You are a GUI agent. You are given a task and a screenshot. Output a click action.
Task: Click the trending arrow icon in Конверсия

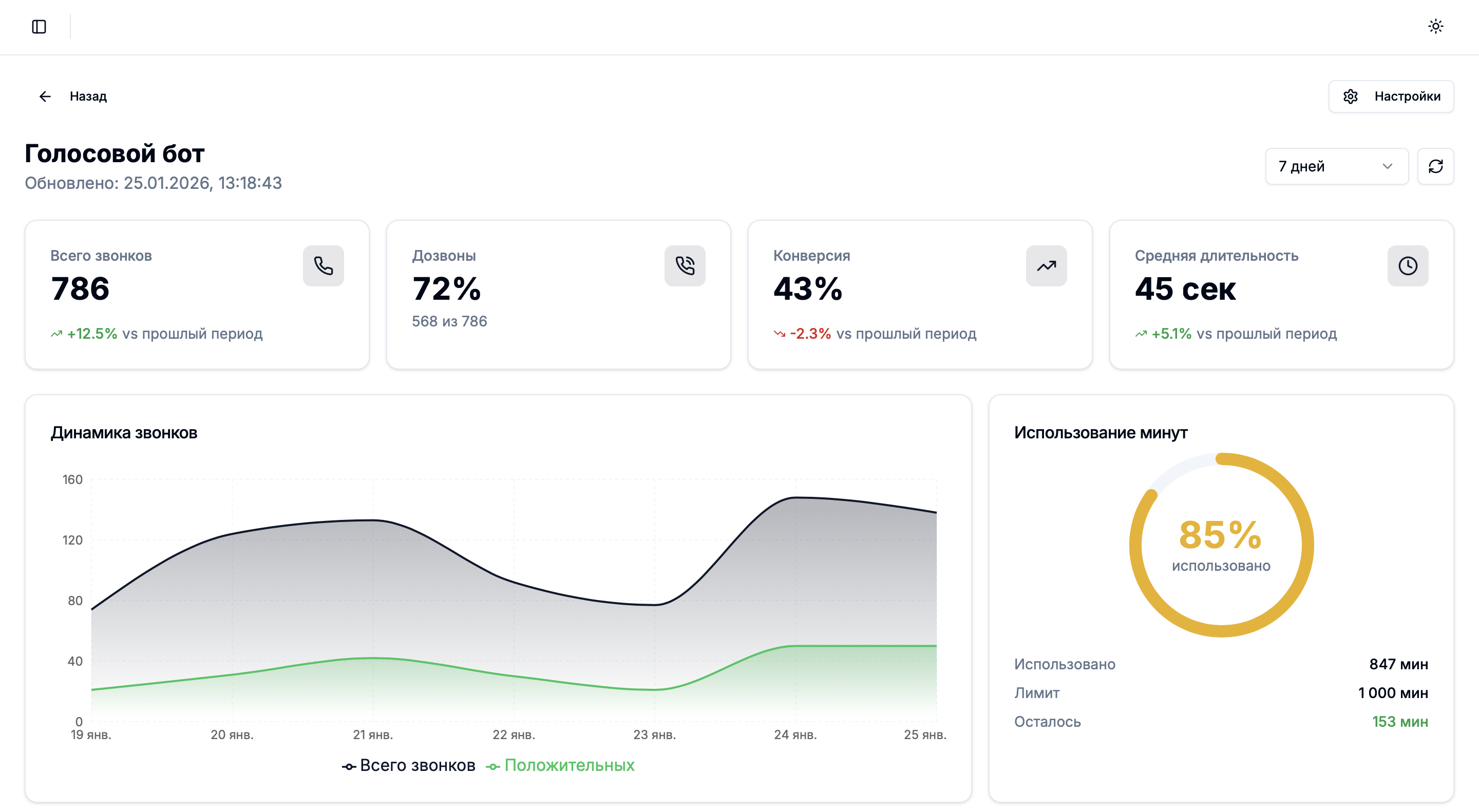click(x=1046, y=266)
